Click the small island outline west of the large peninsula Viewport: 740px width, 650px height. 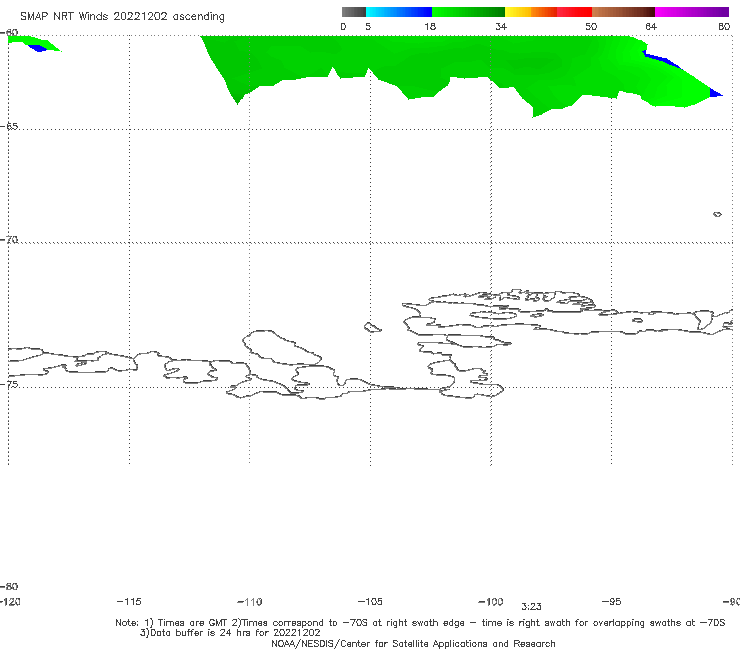click(372, 327)
